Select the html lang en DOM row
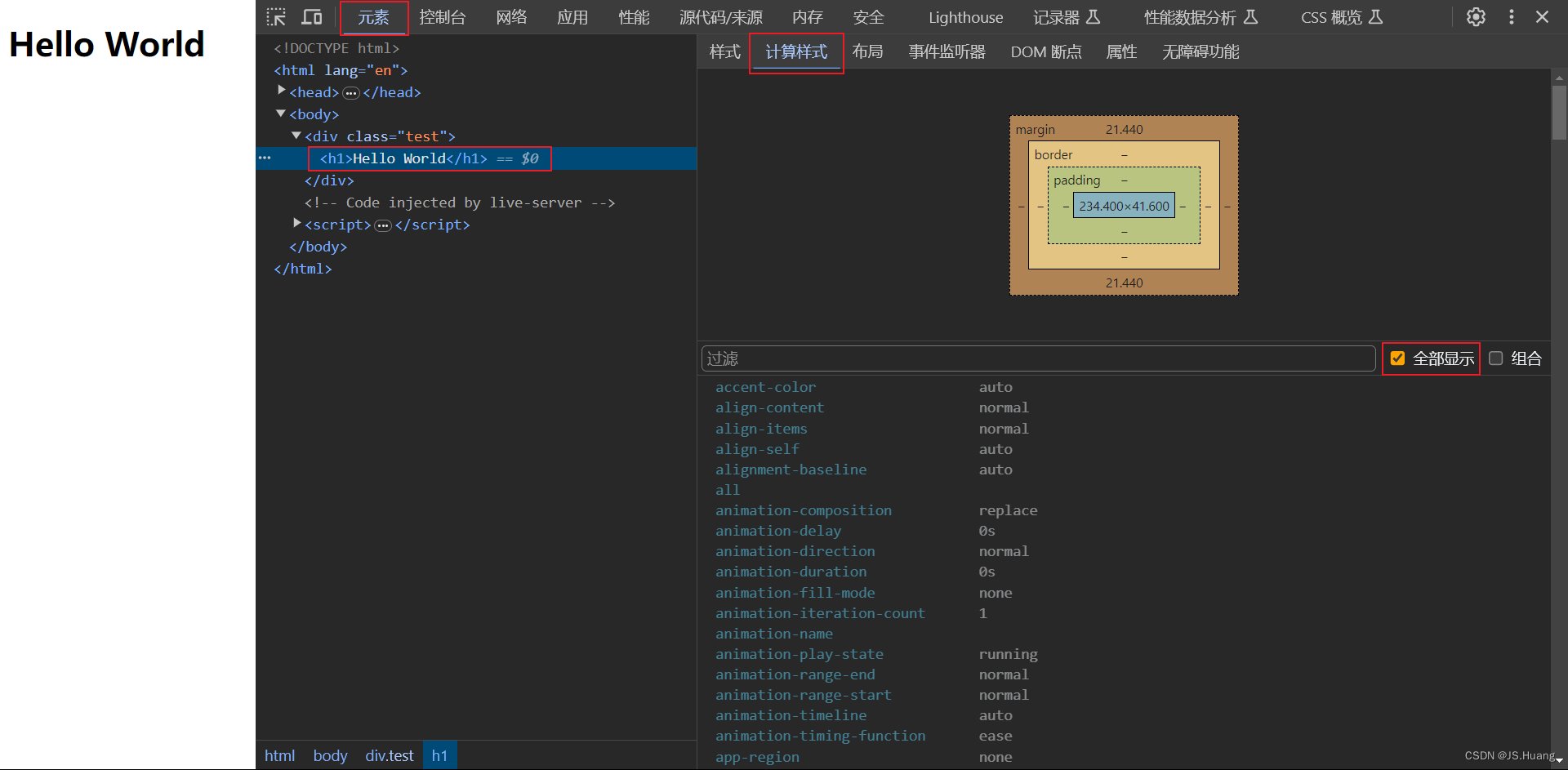Viewport: 1568px width, 770px height. [341, 71]
